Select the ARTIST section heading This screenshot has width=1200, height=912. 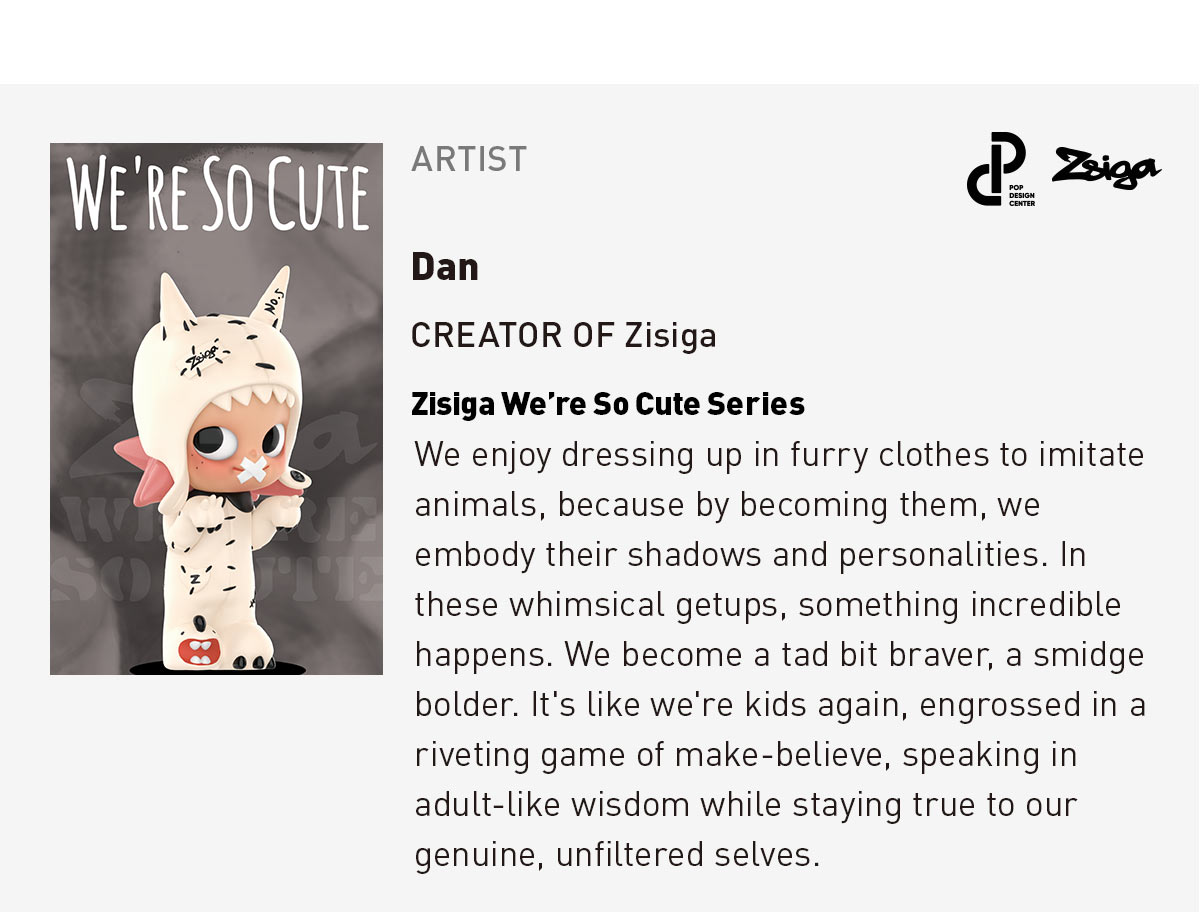coord(469,159)
